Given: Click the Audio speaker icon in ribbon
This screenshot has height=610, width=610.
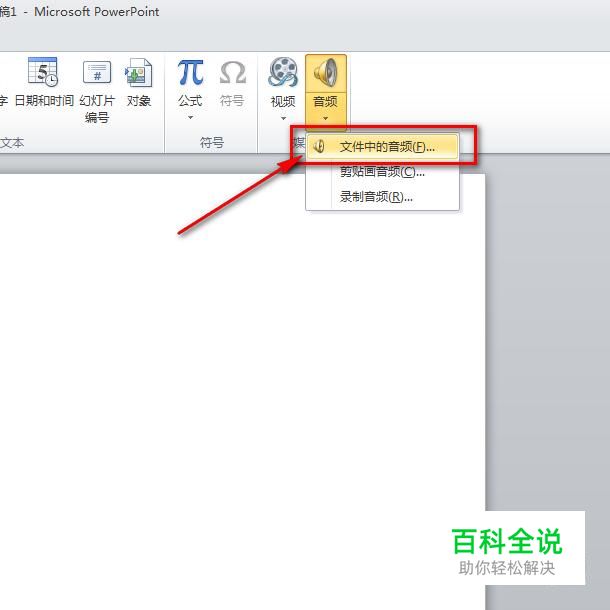Looking at the screenshot, I should [326, 72].
